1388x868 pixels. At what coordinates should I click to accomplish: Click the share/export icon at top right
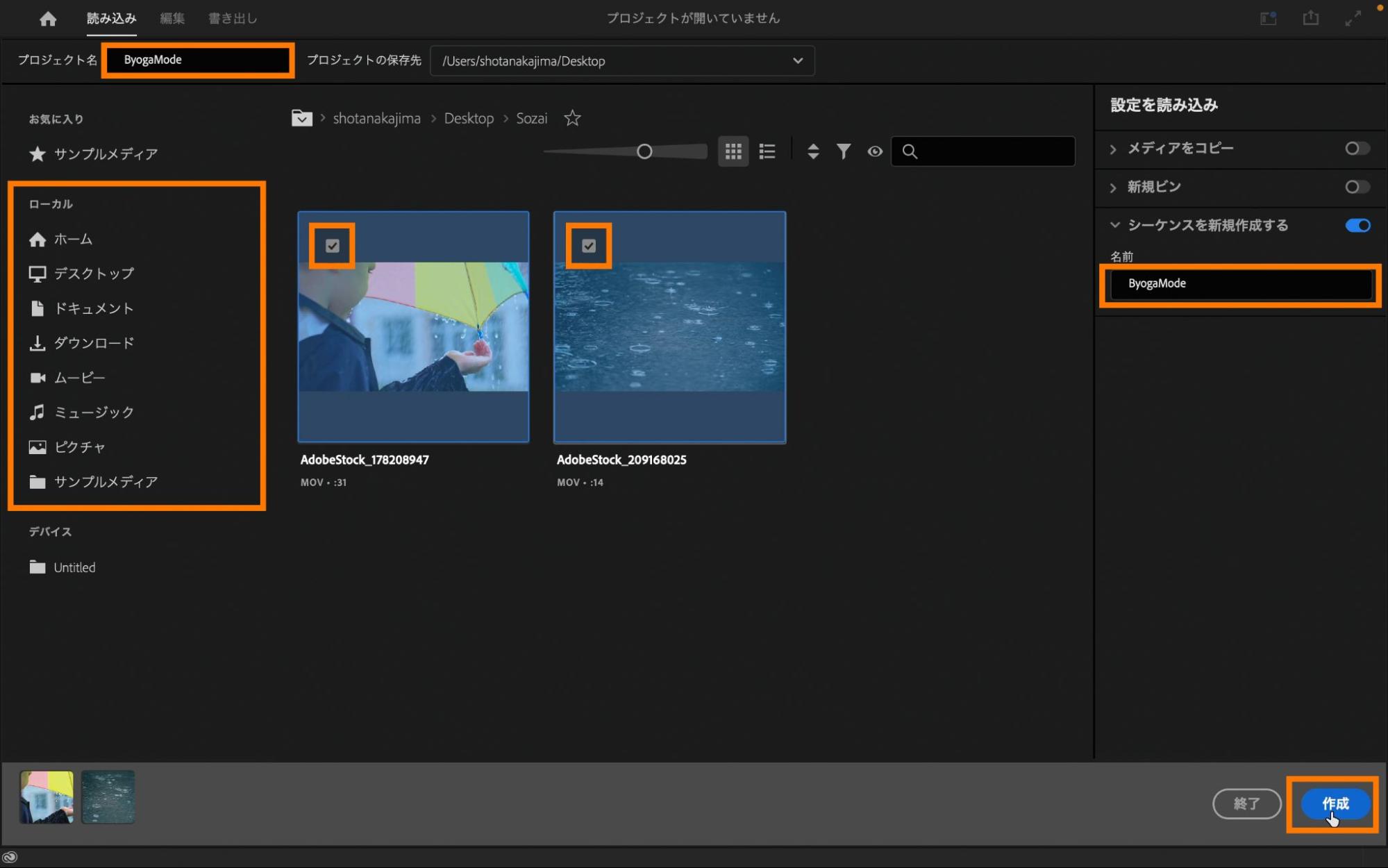click(1310, 19)
